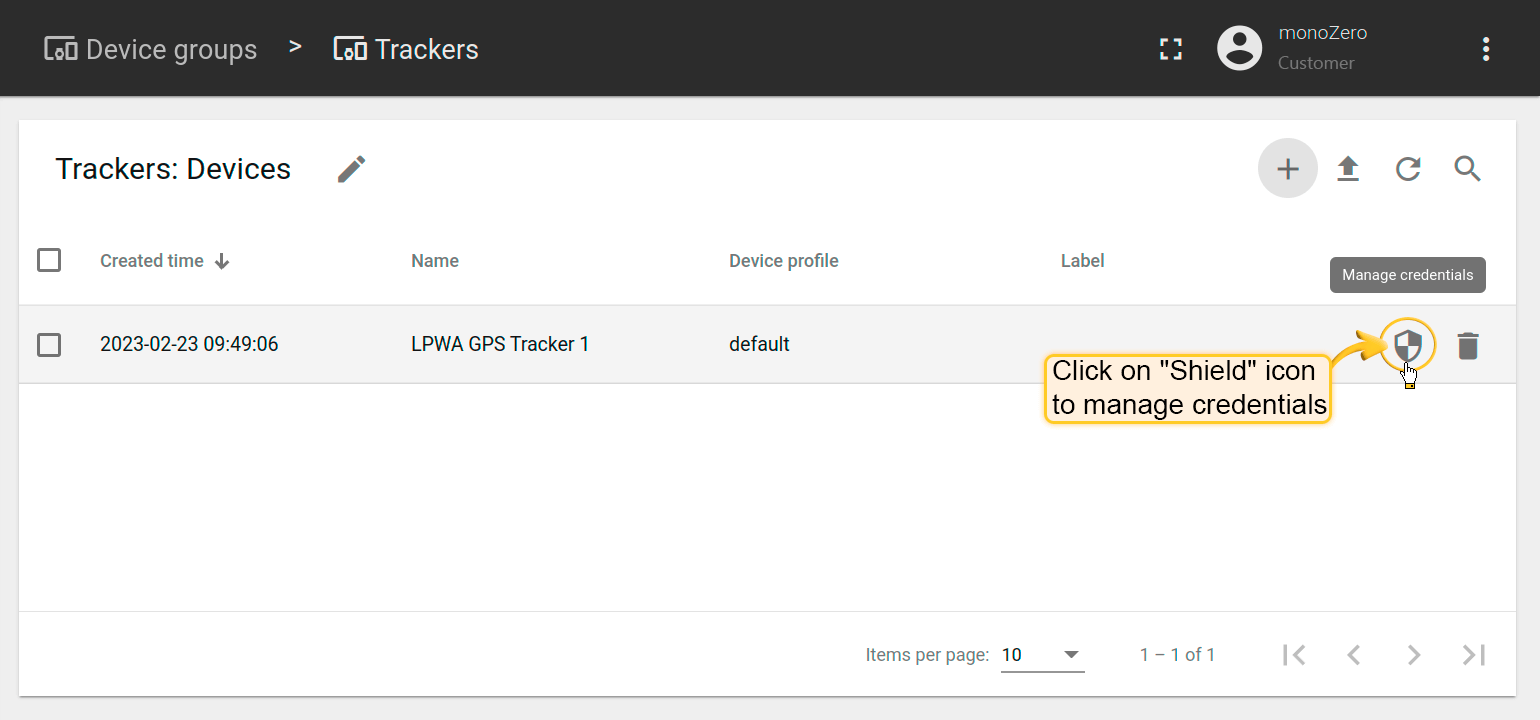
Task: Go to Device groups breadcrumb
Action: point(151,49)
